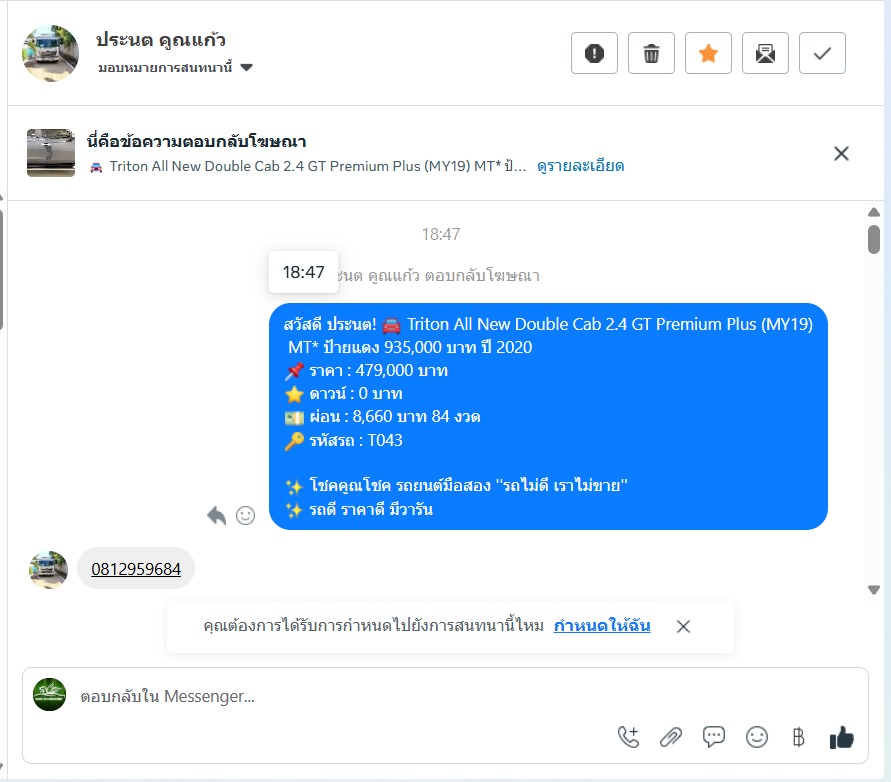Attach a file with paperclip icon
Screen dimensions: 891x782
tap(671, 737)
